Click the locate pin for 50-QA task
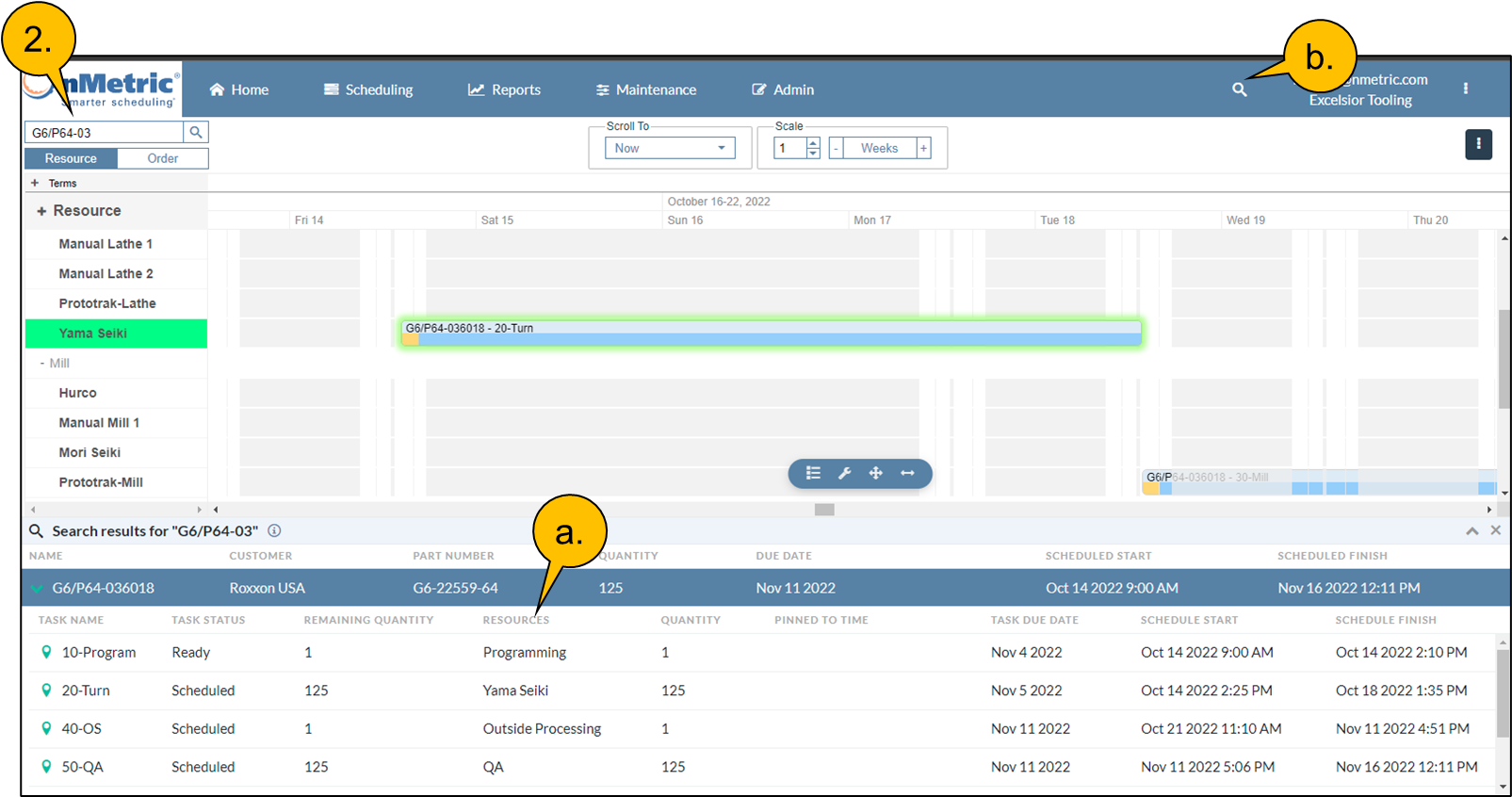 click(x=46, y=767)
